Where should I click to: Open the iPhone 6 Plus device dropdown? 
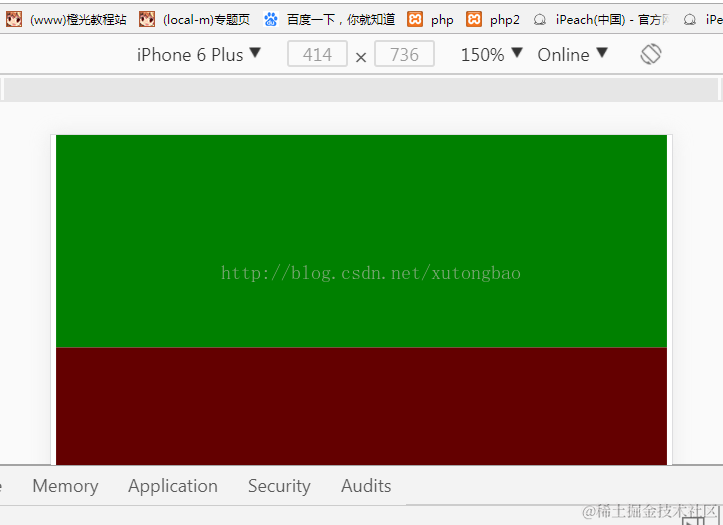point(199,54)
